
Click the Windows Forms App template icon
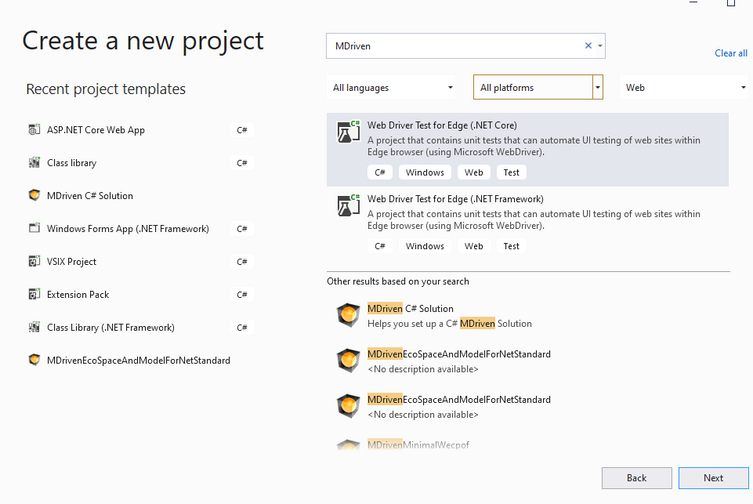pos(35,229)
